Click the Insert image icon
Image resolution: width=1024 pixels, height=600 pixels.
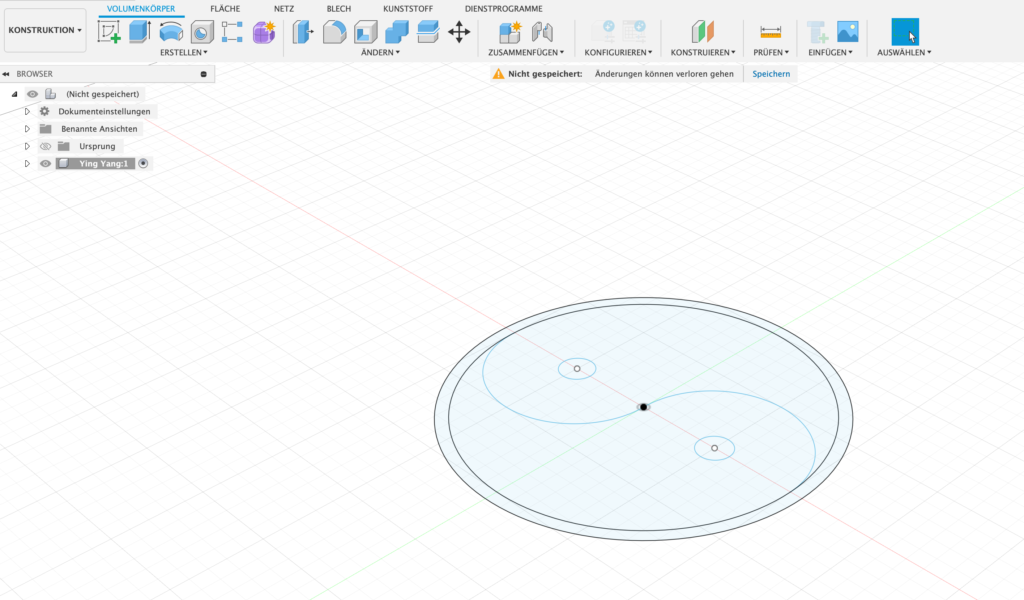pos(847,32)
